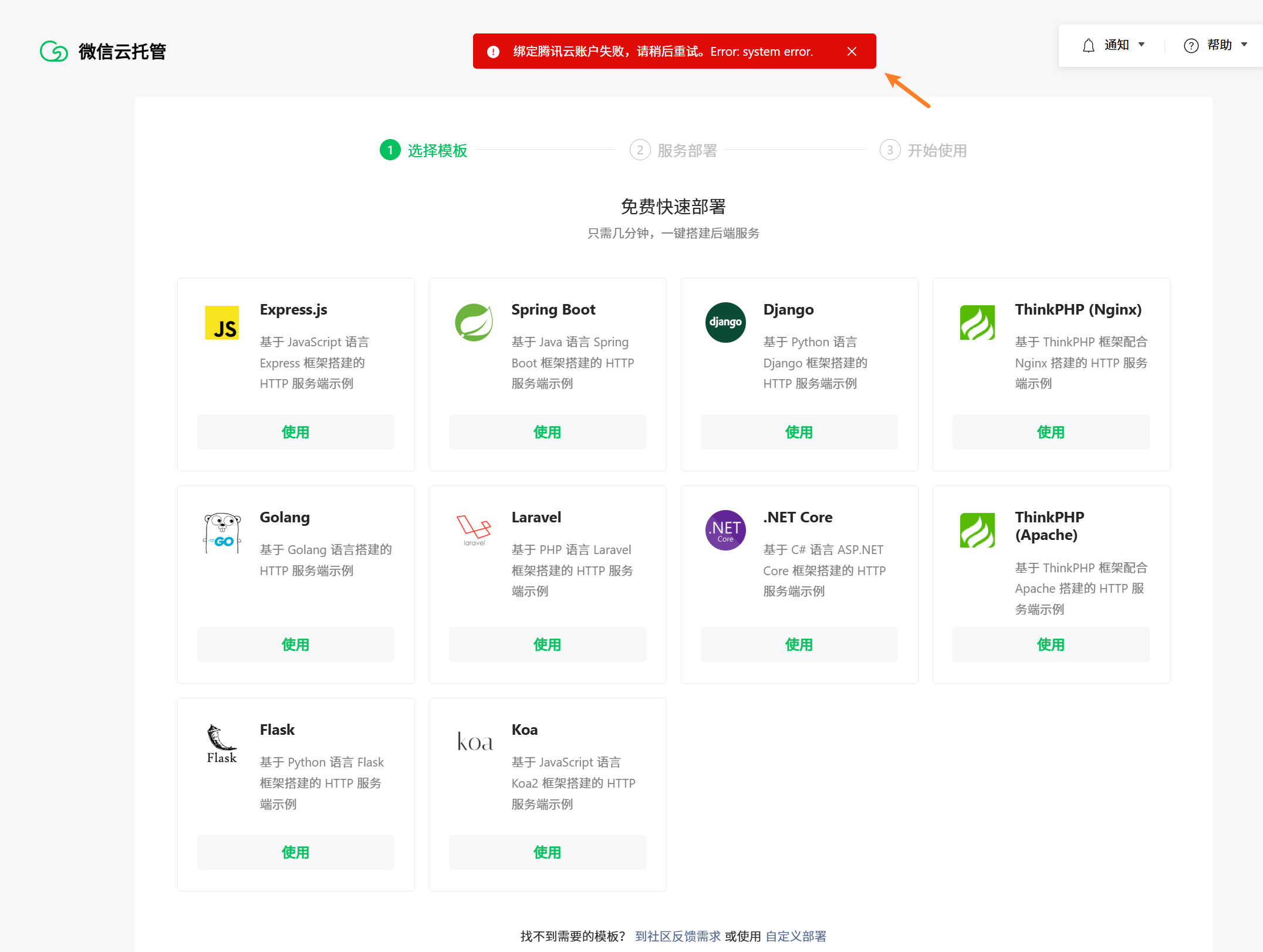Click the .NET Core logo
Image resolution: width=1263 pixels, height=952 pixels.
coord(725,530)
